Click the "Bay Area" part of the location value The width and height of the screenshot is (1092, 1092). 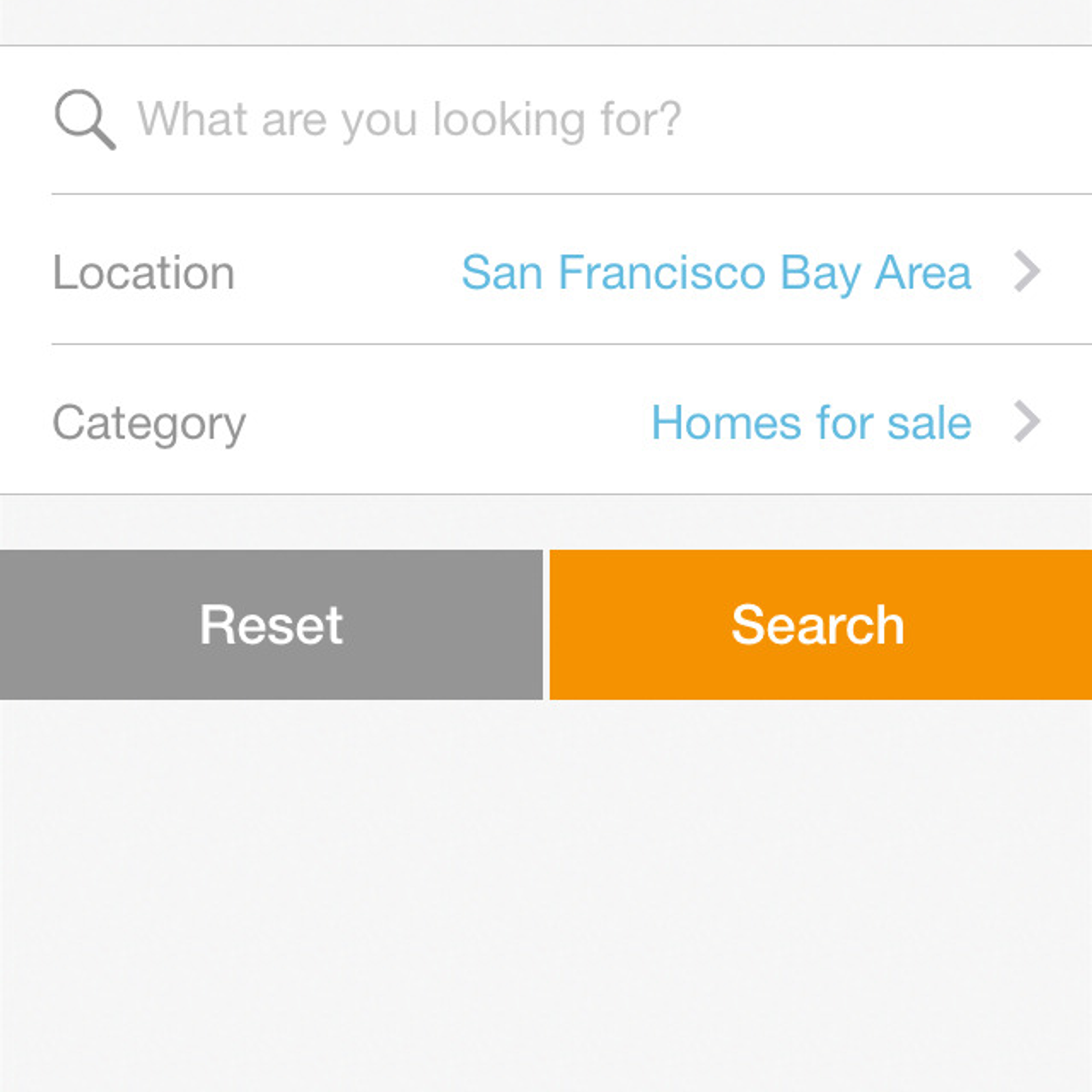click(876, 274)
